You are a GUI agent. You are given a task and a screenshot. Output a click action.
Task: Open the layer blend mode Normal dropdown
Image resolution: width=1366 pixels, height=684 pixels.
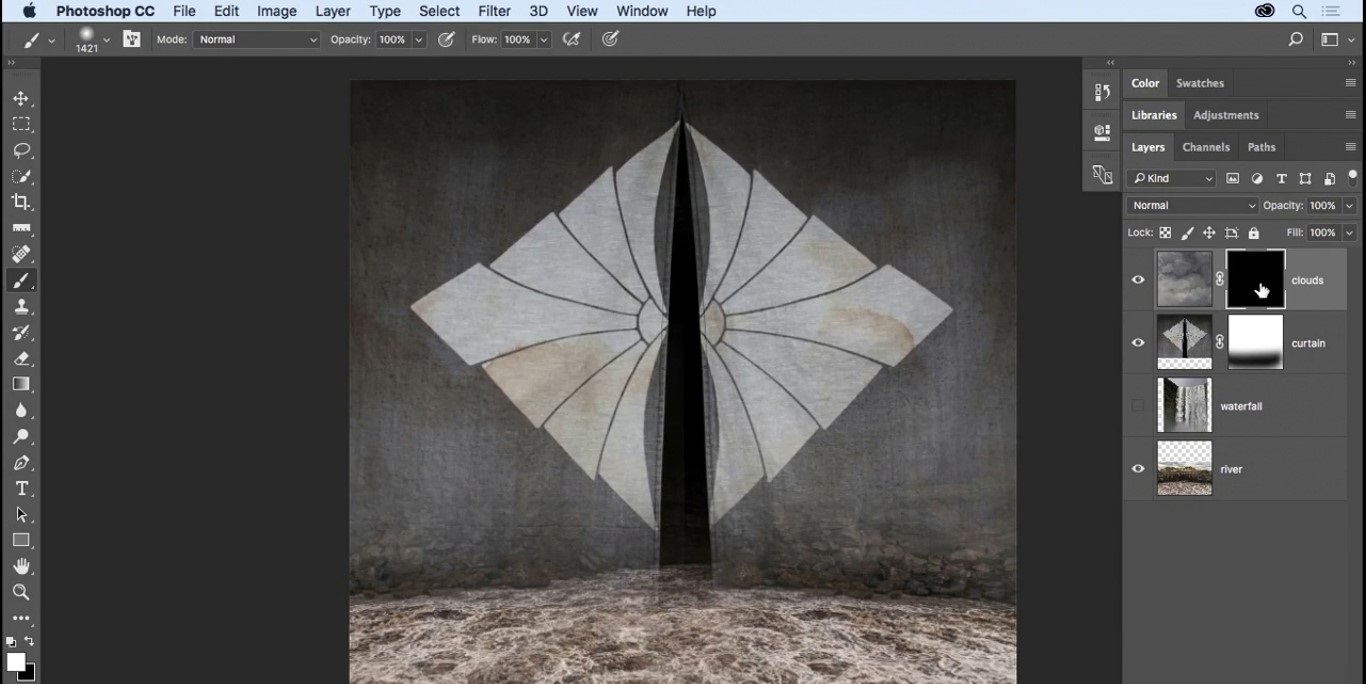coord(1192,206)
